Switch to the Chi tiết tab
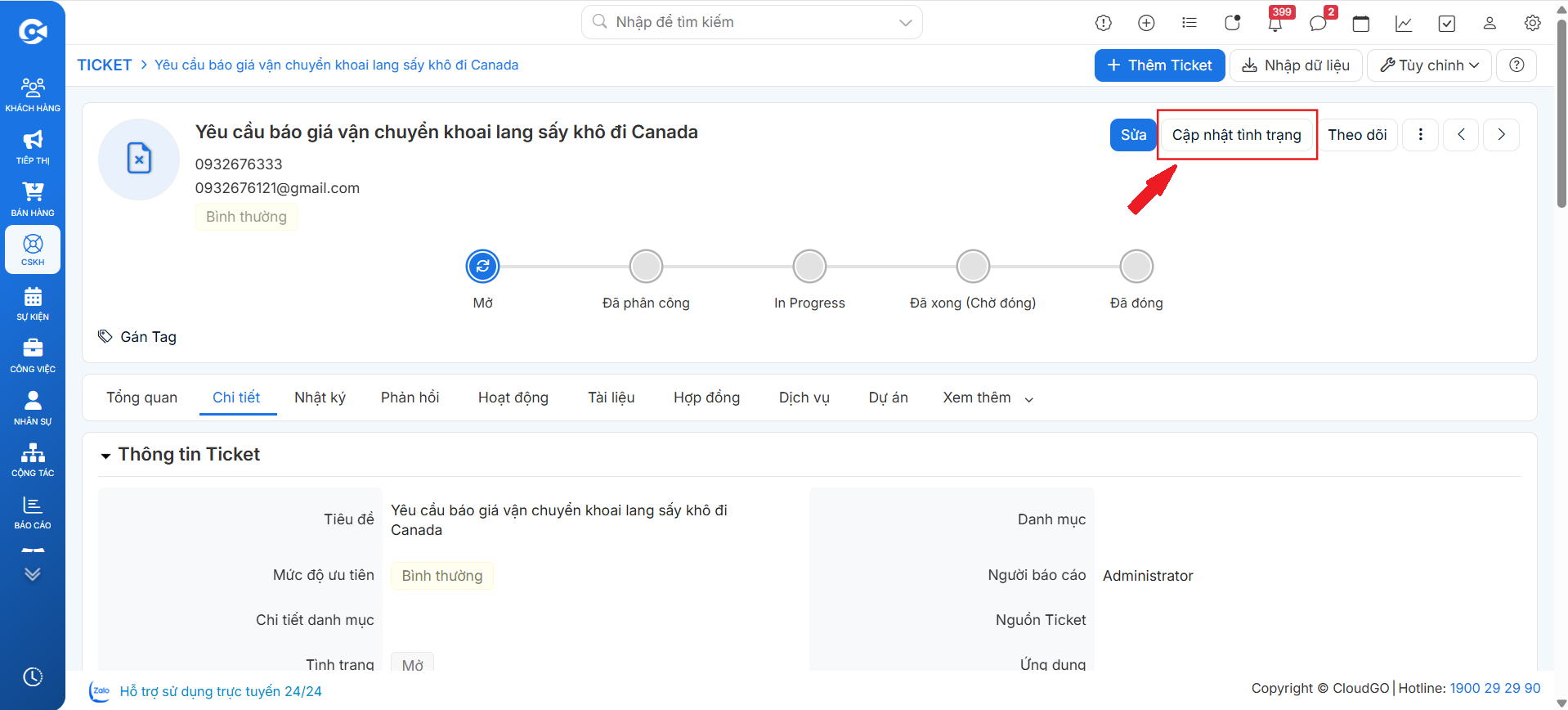 (236, 398)
